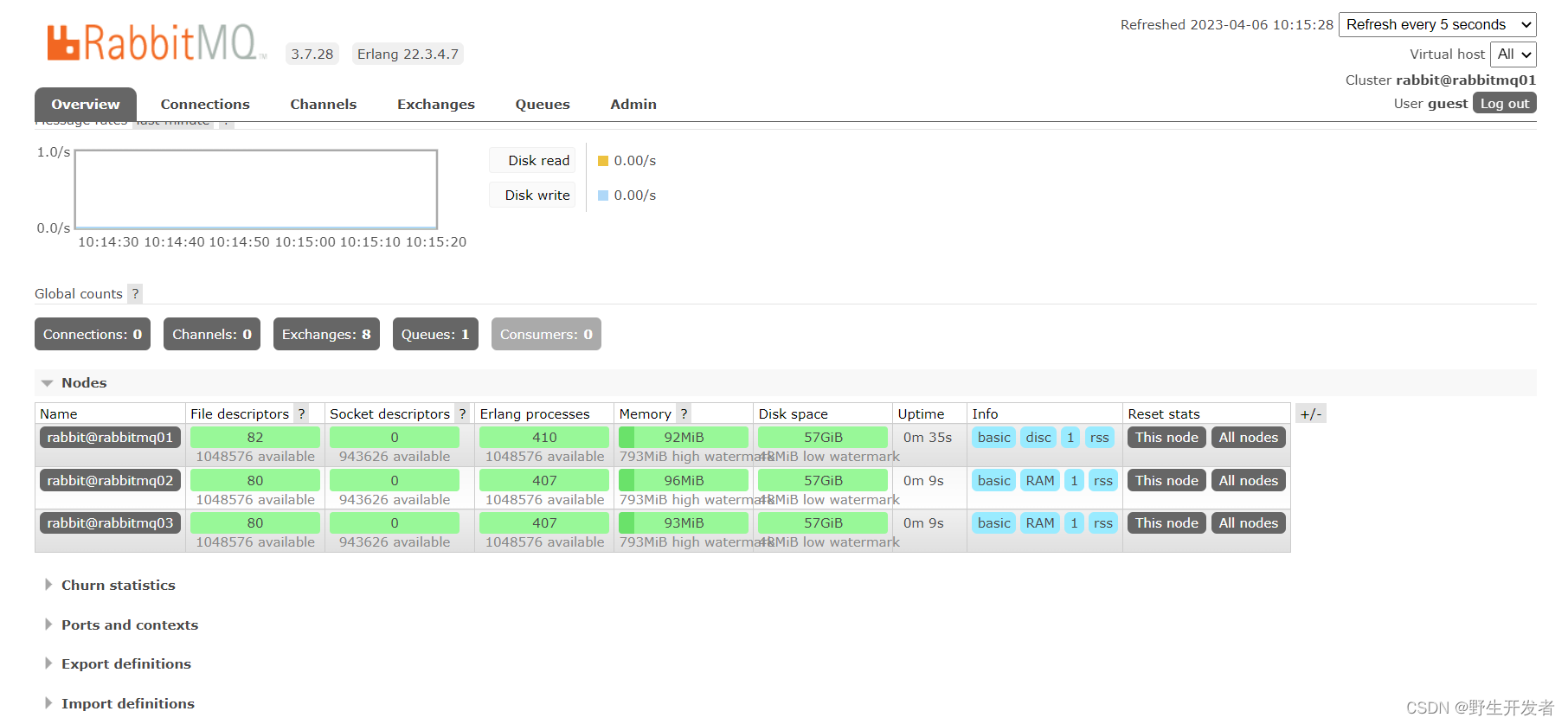Image resolution: width=1568 pixels, height=724 pixels.
Task: Click Consumers: 0 count badge
Action: [546, 335]
